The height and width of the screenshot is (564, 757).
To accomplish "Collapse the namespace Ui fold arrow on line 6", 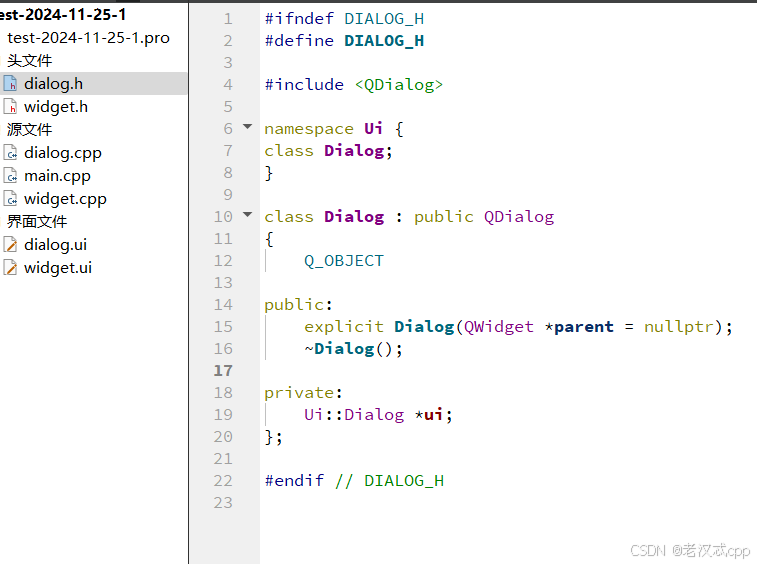I will click(x=248, y=127).
